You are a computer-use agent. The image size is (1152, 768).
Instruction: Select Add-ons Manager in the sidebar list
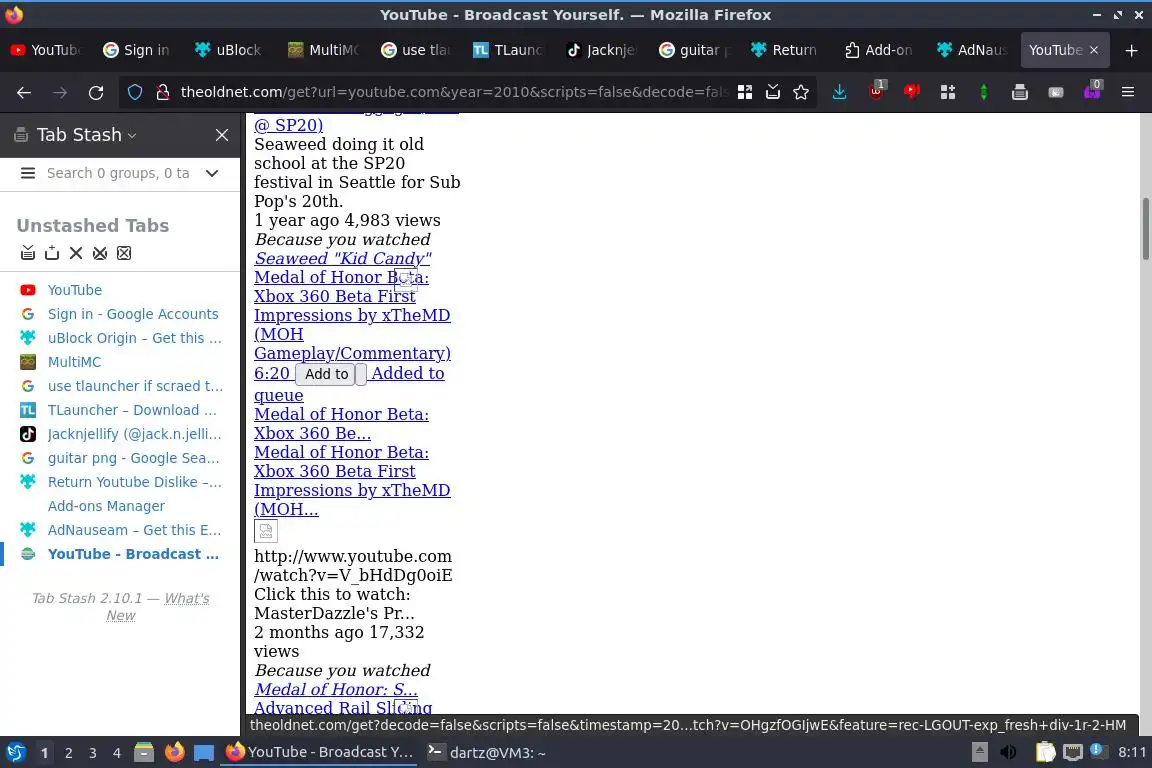pos(106,506)
